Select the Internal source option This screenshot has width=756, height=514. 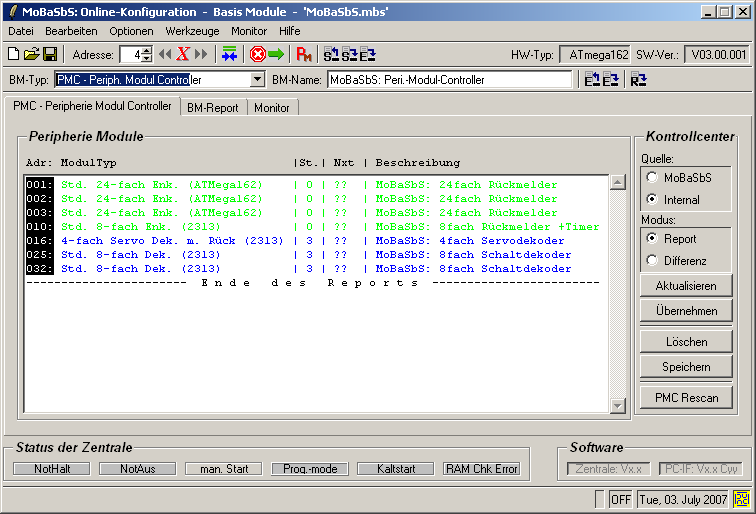[x=652, y=200]
